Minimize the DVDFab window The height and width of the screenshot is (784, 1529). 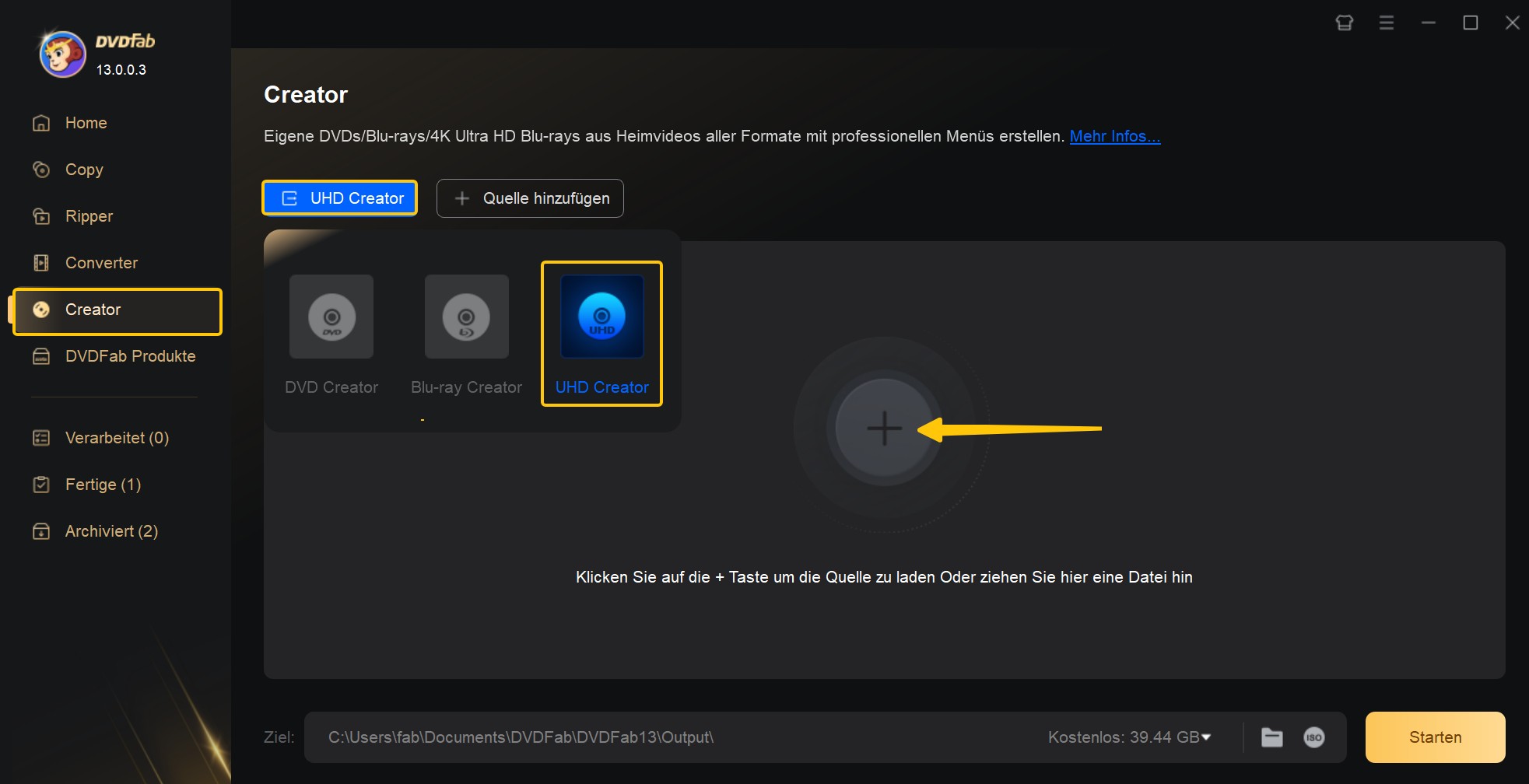1429,23
